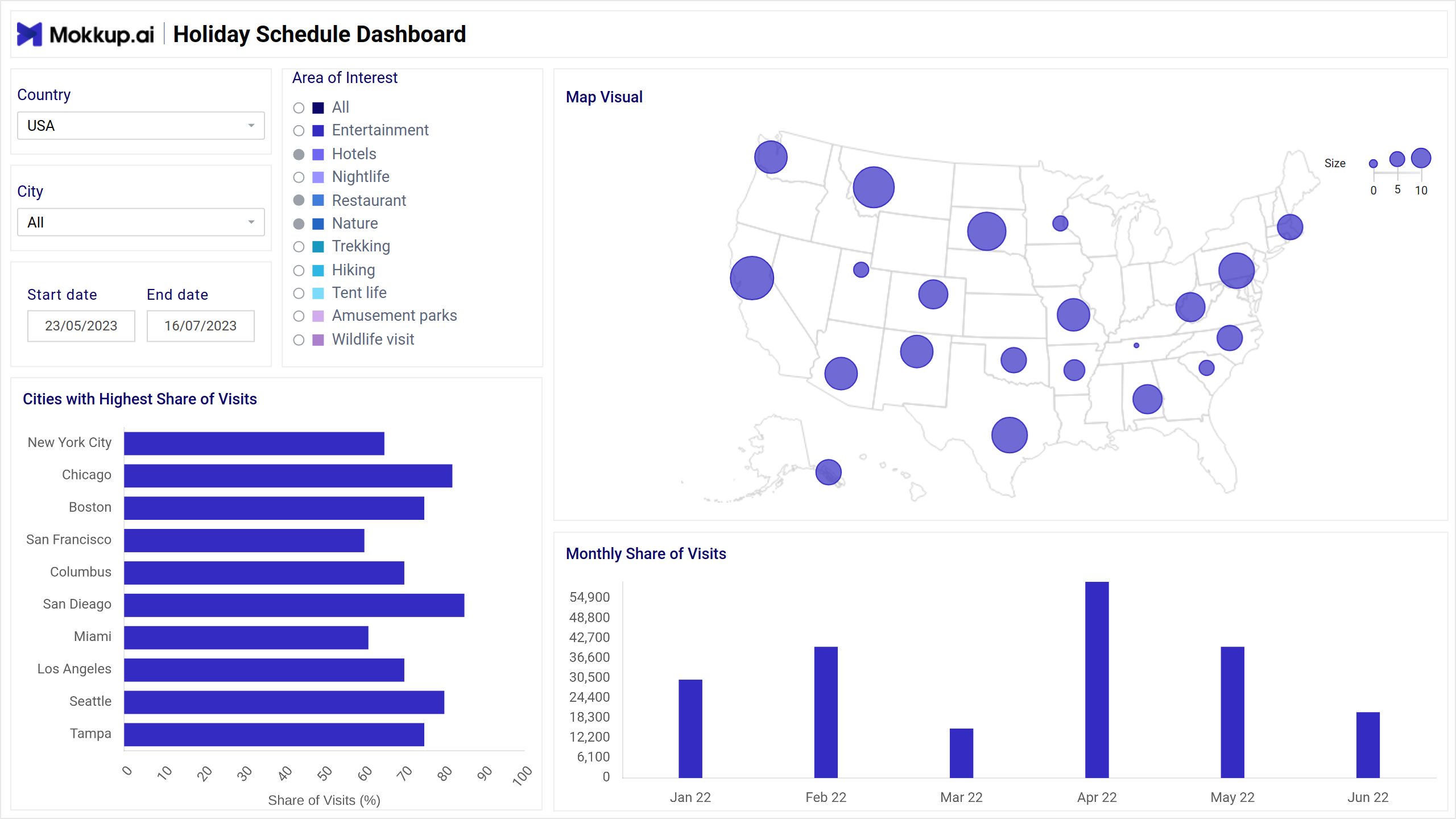Click the Map Visual heading
This screenshot has height=819, width=1456.
(604, 97)
